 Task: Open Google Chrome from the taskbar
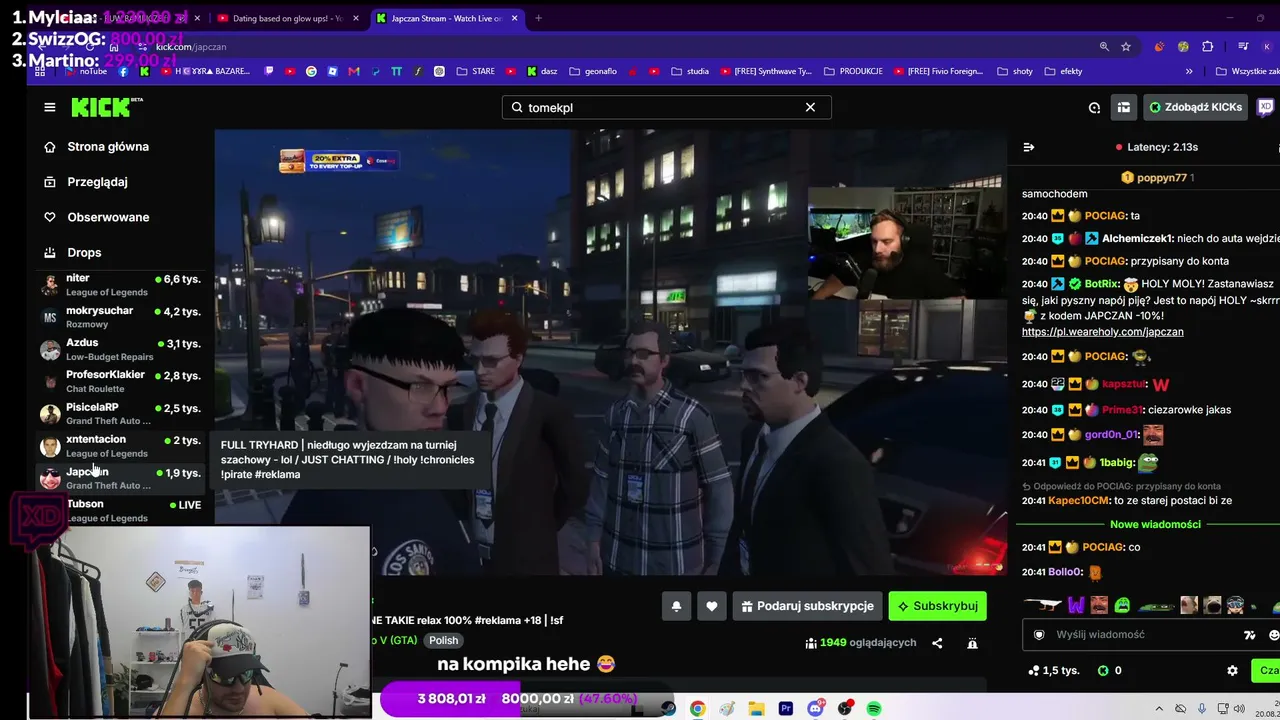pos(697,709)
